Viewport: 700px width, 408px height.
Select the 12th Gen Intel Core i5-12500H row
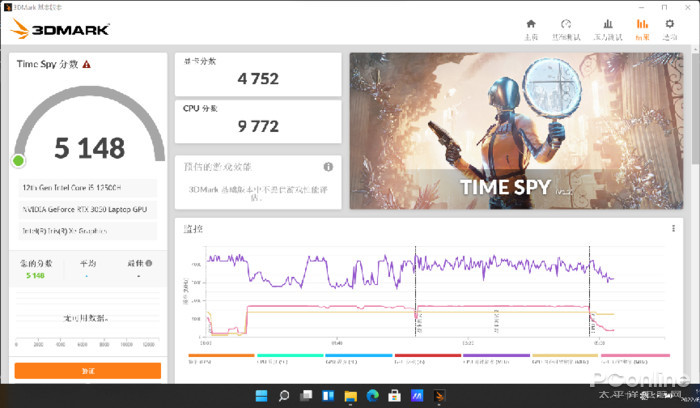[87, 187]
